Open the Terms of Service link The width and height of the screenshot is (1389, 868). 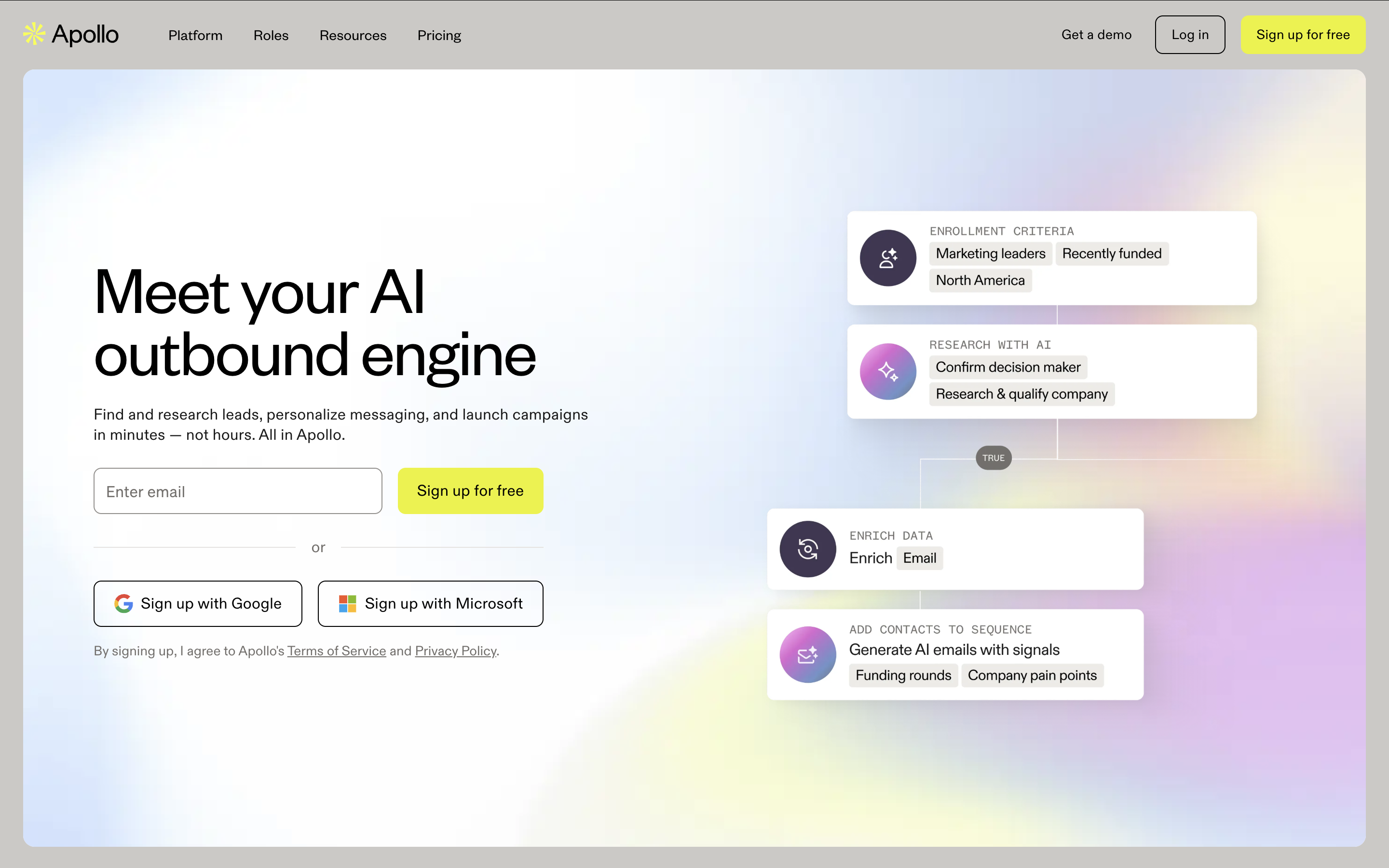[x=336, y=651]
